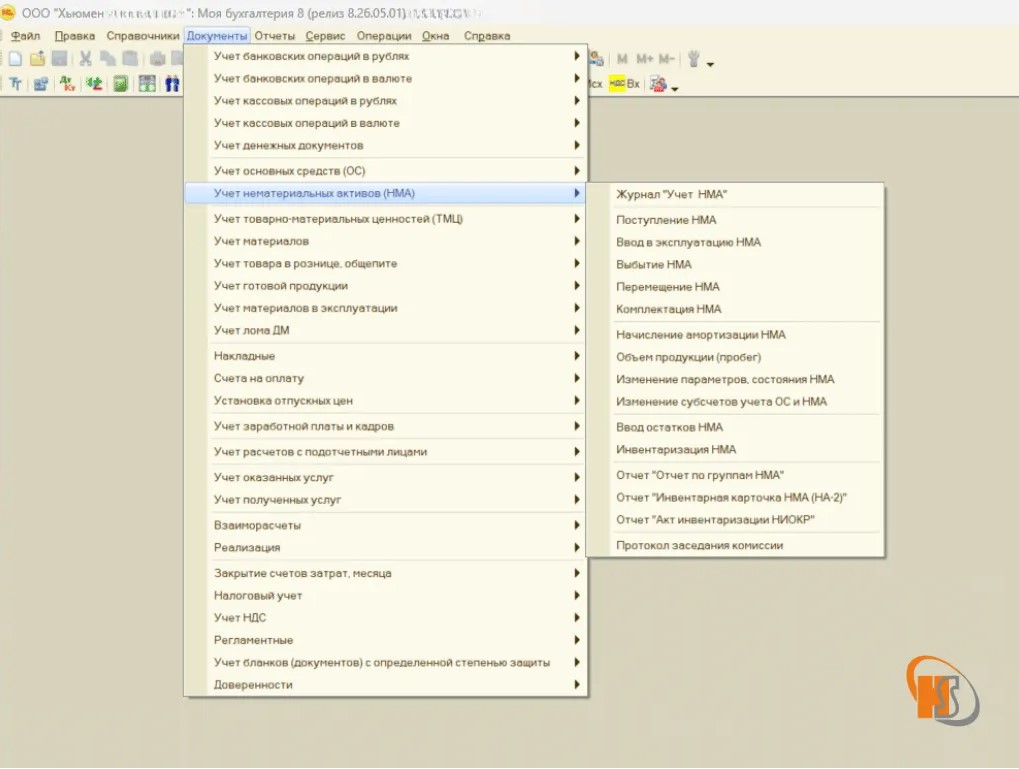Expand Учет банковских операций в рублях submenu
The height and width of the screenshot is (769, 1019).
click(x=386, y=56)
